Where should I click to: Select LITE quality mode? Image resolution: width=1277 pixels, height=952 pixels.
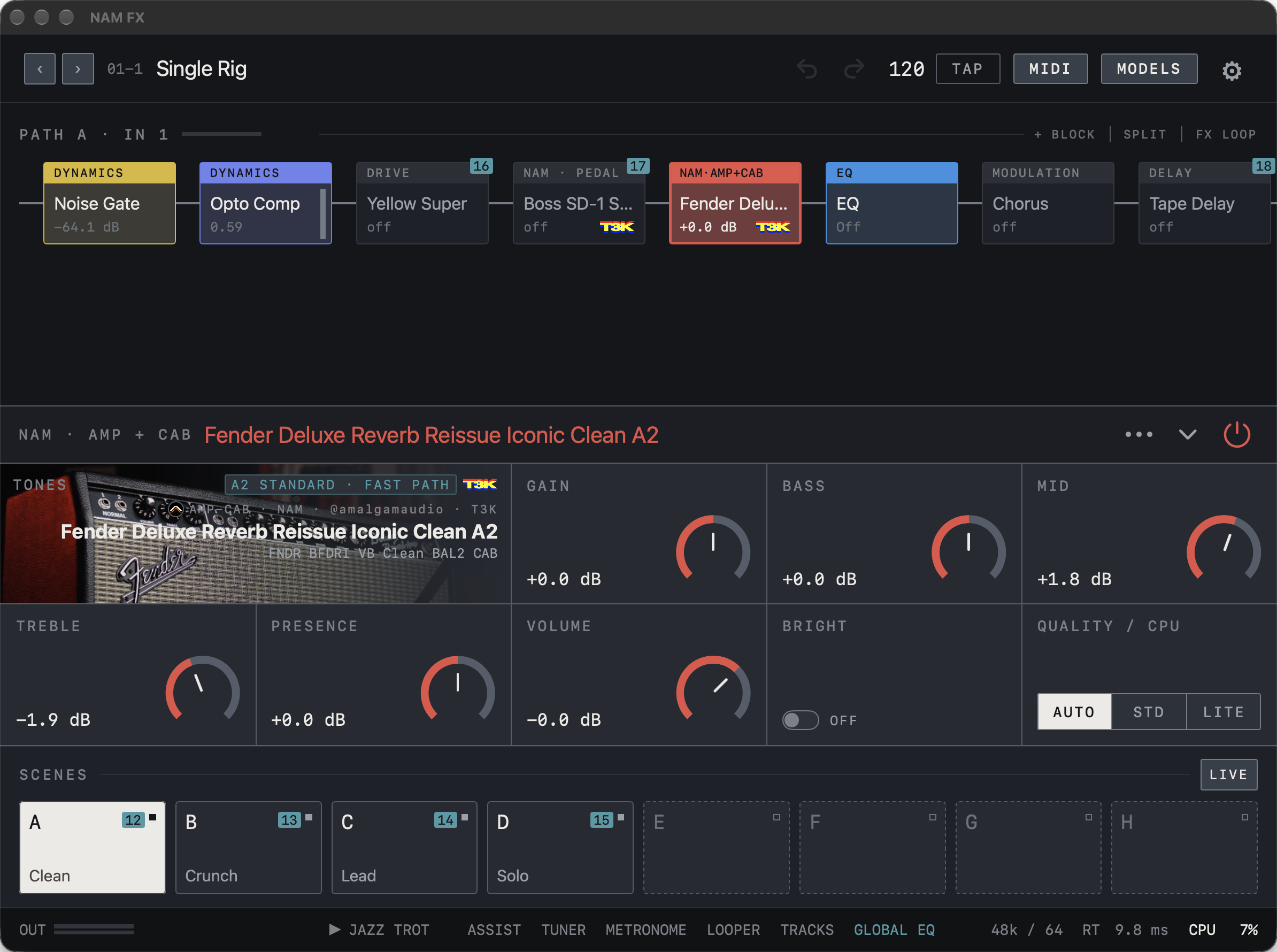point(1224,712)
